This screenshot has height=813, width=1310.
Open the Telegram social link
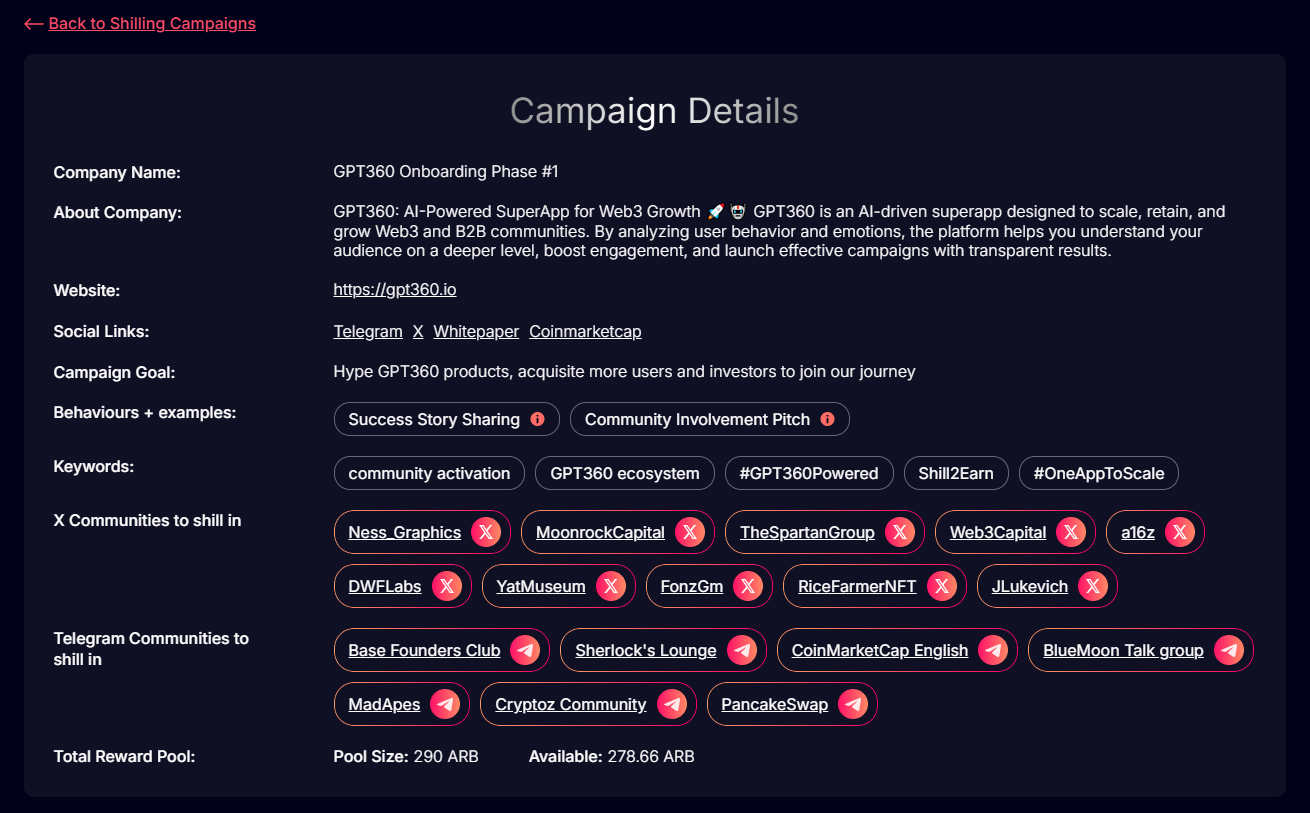point(368,331)
